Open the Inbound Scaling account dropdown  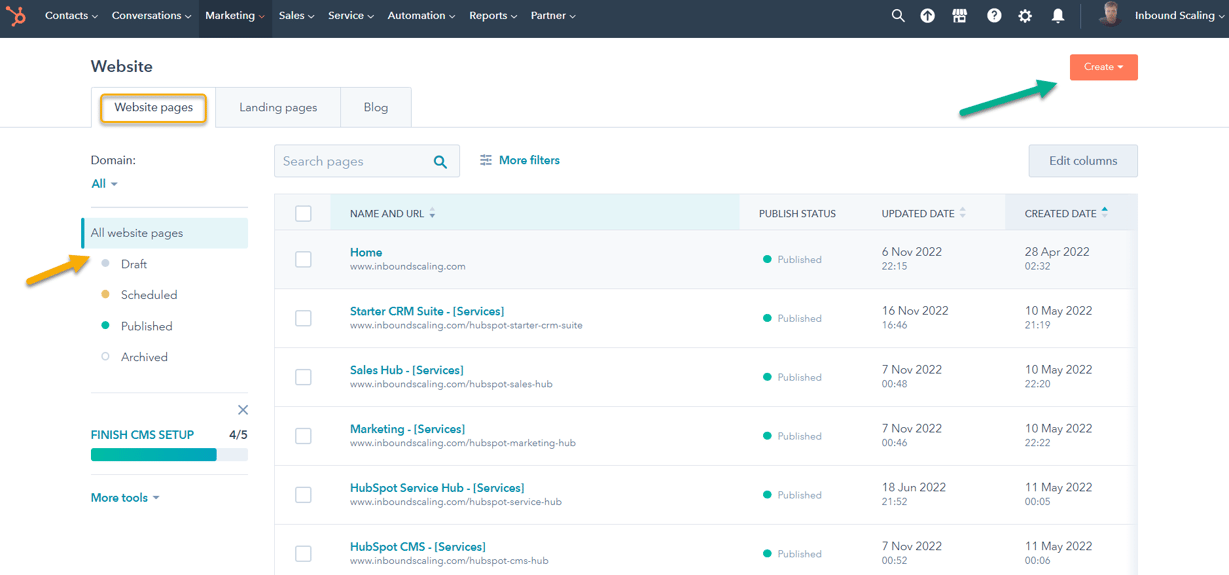pos(1180,16)
